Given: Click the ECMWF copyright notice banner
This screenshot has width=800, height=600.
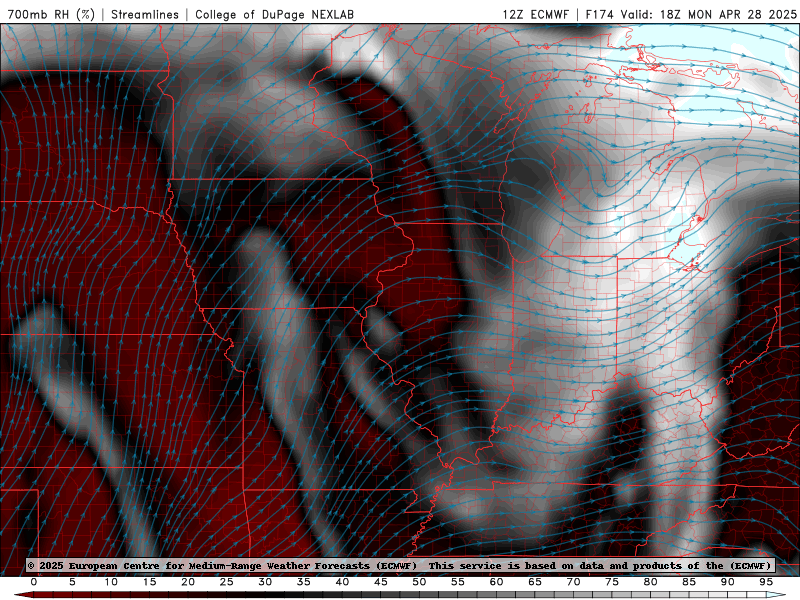Looking at the screenshot, I should (x=399, y=565).
